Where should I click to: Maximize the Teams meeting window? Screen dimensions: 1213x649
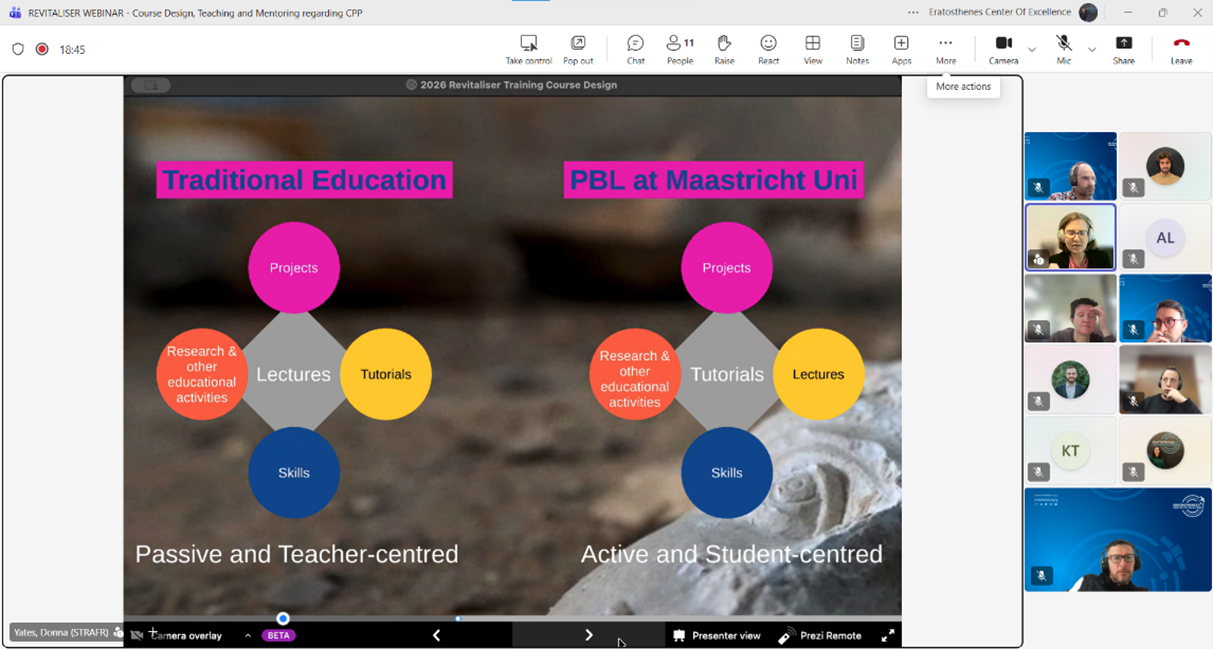pos(1163,13)
